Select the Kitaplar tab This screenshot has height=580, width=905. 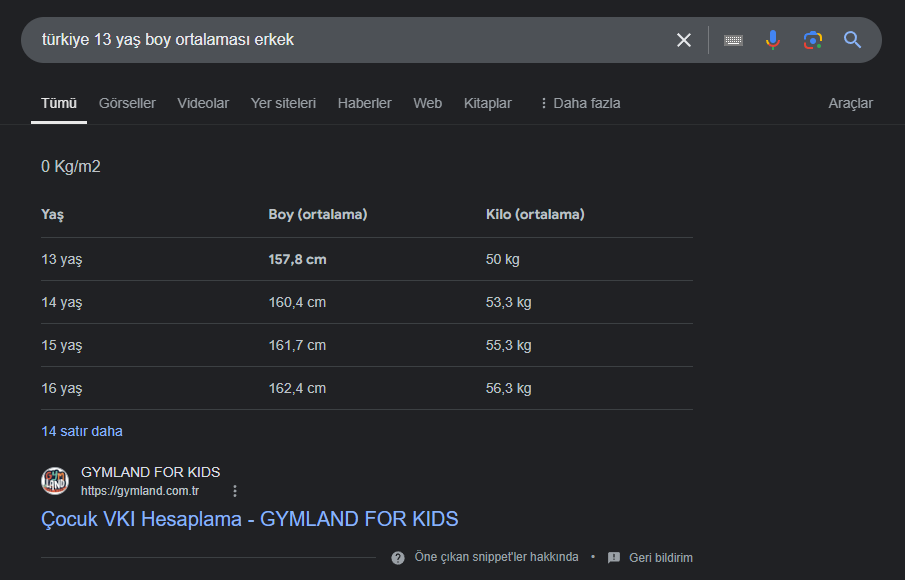pos(487,103)
